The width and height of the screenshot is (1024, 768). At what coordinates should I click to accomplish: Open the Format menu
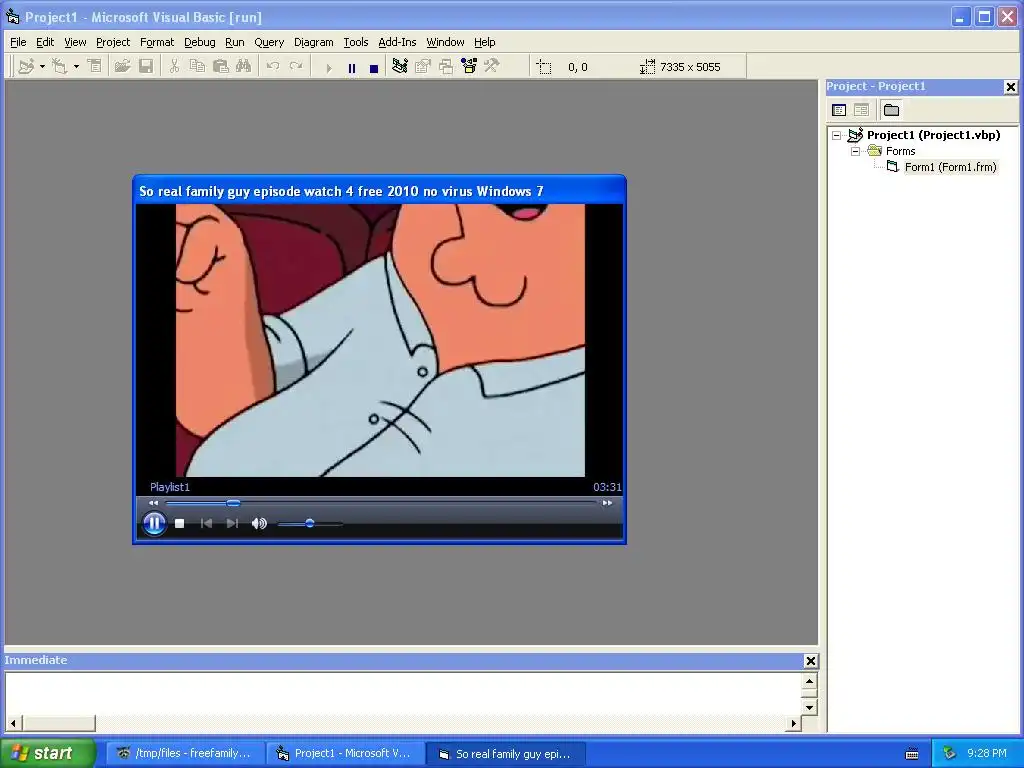pos(157,42)
